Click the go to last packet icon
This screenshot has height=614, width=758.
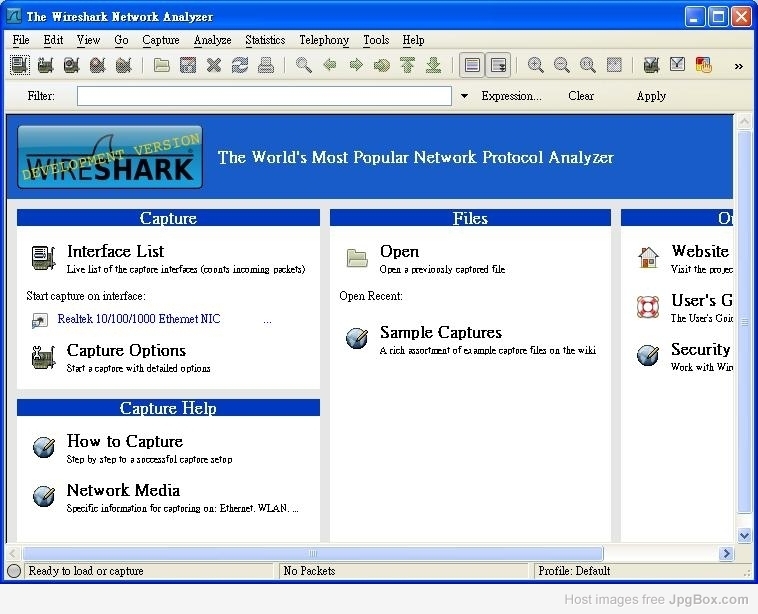coord(434,66)
